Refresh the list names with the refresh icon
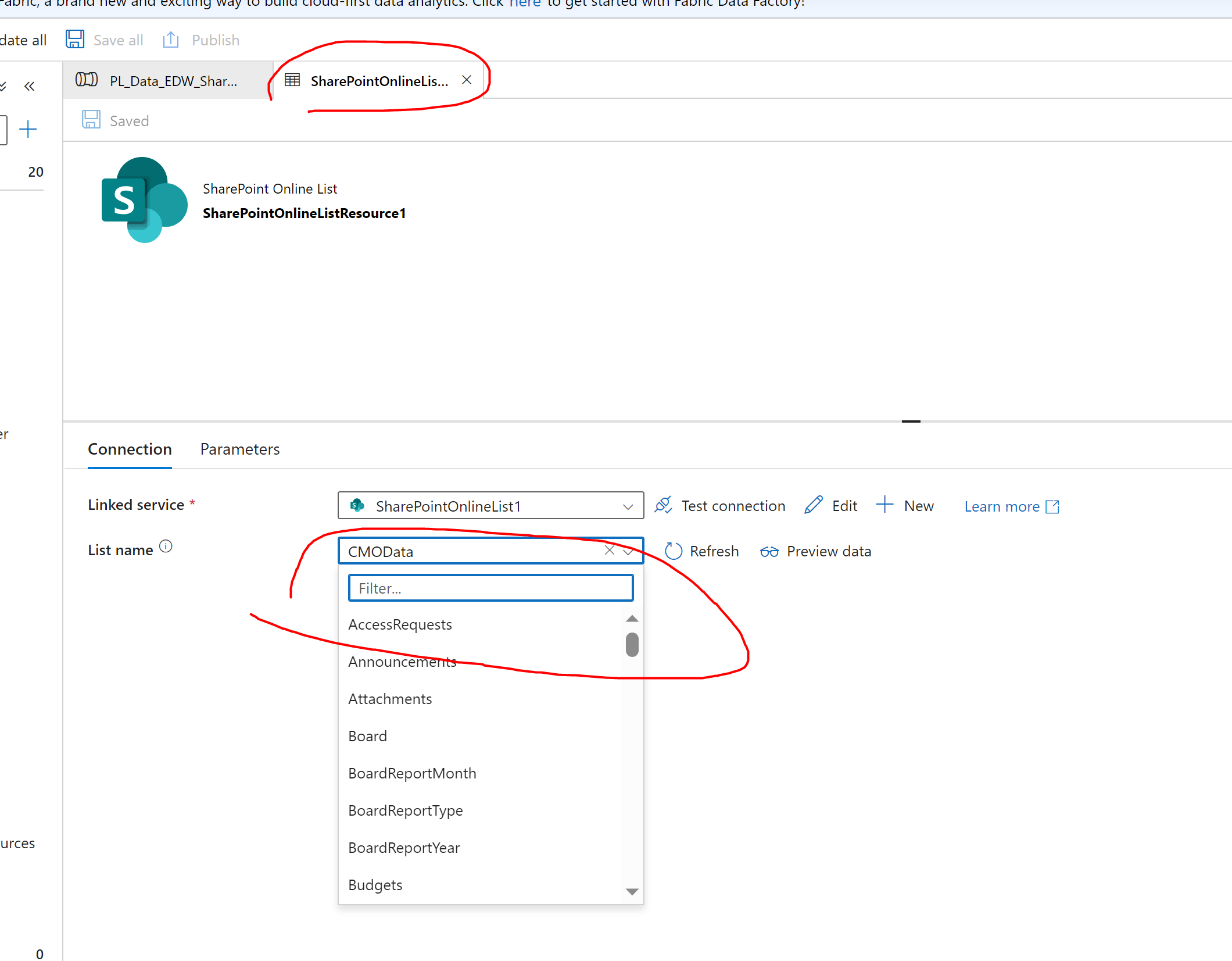The height and width of the screenshot is (961, 1232). (674, 551)
